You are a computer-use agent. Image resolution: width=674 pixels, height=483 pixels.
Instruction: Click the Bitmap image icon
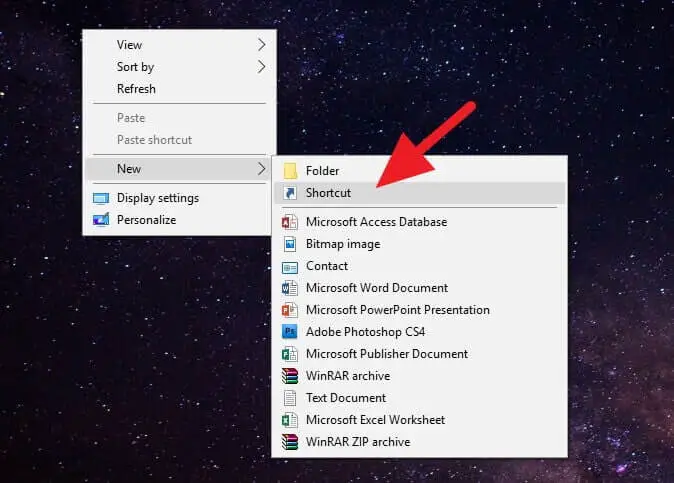pyautogui.click(x=290, y=244)
